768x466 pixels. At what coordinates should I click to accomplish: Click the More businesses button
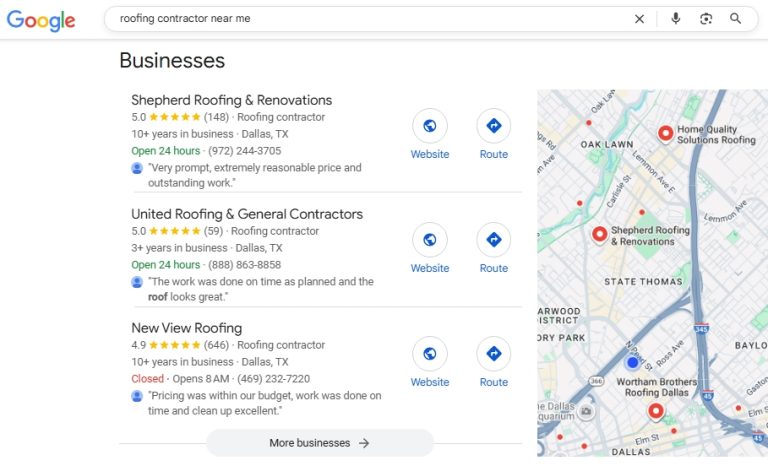pos(320,443)
